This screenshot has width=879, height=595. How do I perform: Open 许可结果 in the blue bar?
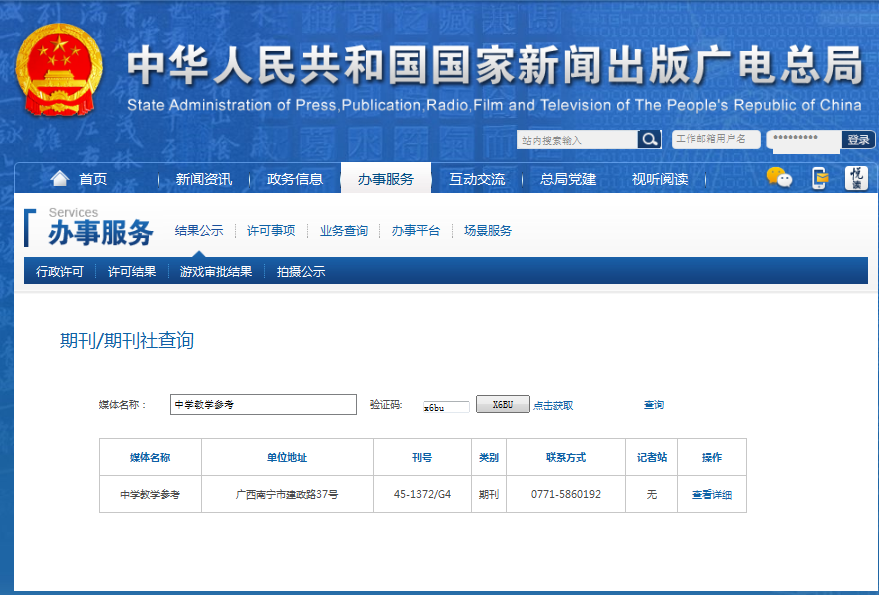pos(132,271)
